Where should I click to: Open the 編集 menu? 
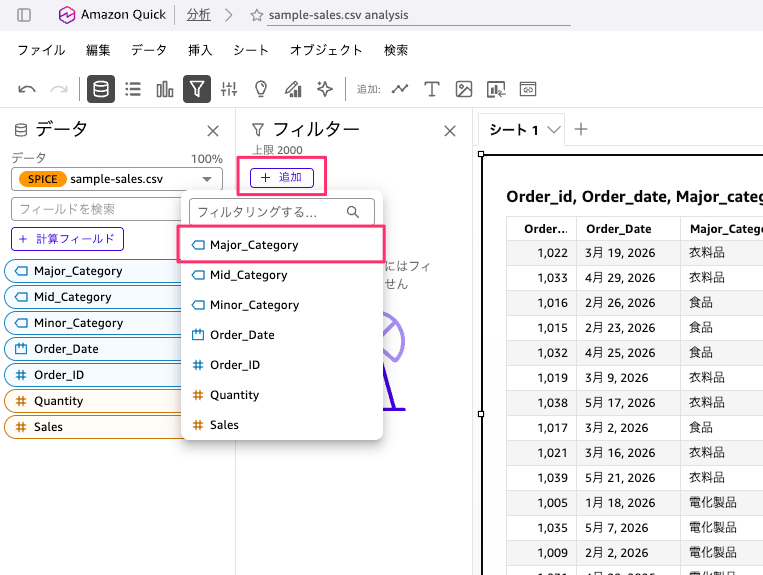click(98, 50)
